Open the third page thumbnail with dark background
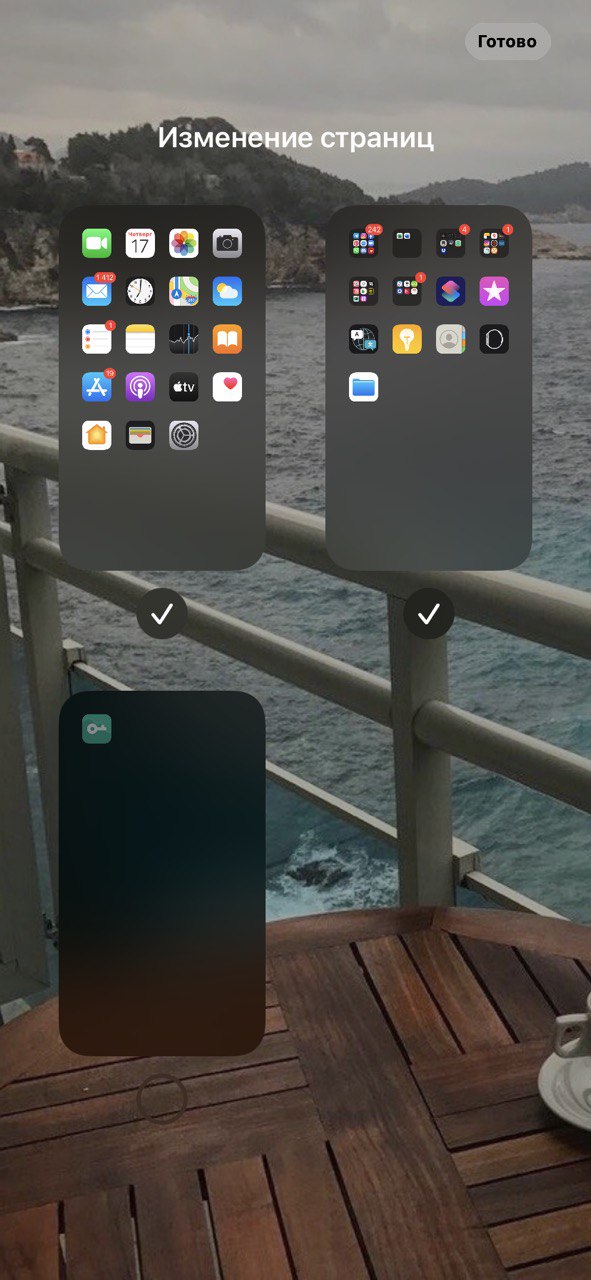The width and height of the screenshot is (591, 1280). click(162, 873)
